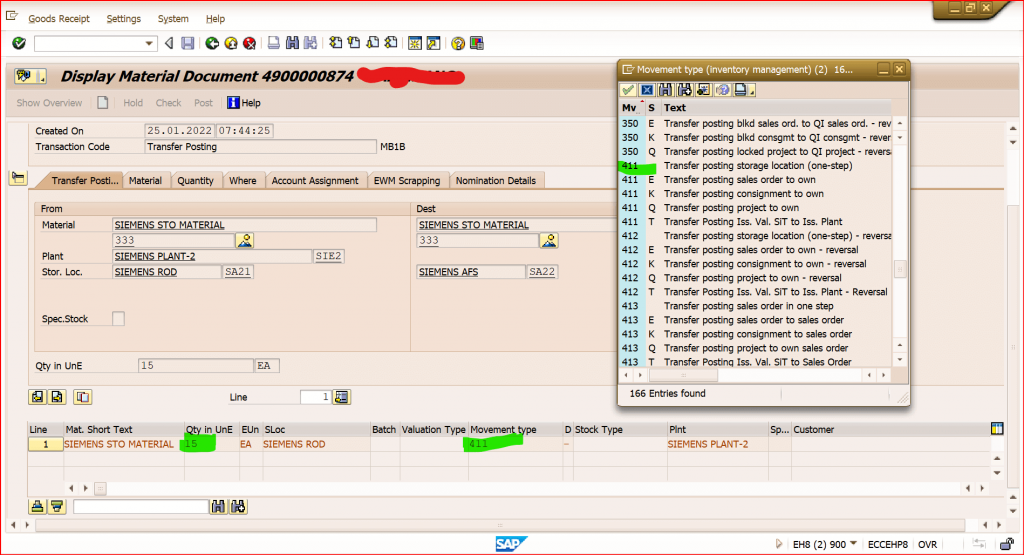The image size is (1024, 555).
Task: Click the blue X Cancel icon in Movement type popup
Action: click(647, 89)
